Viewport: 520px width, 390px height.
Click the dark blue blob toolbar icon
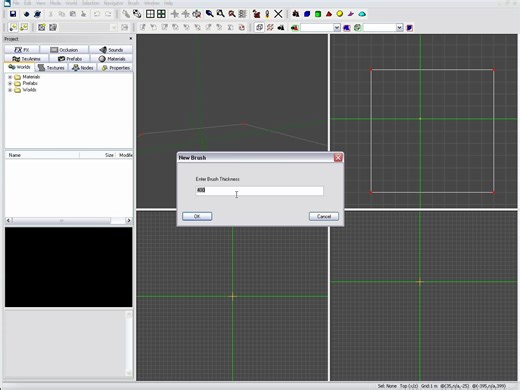click(26, 14)
